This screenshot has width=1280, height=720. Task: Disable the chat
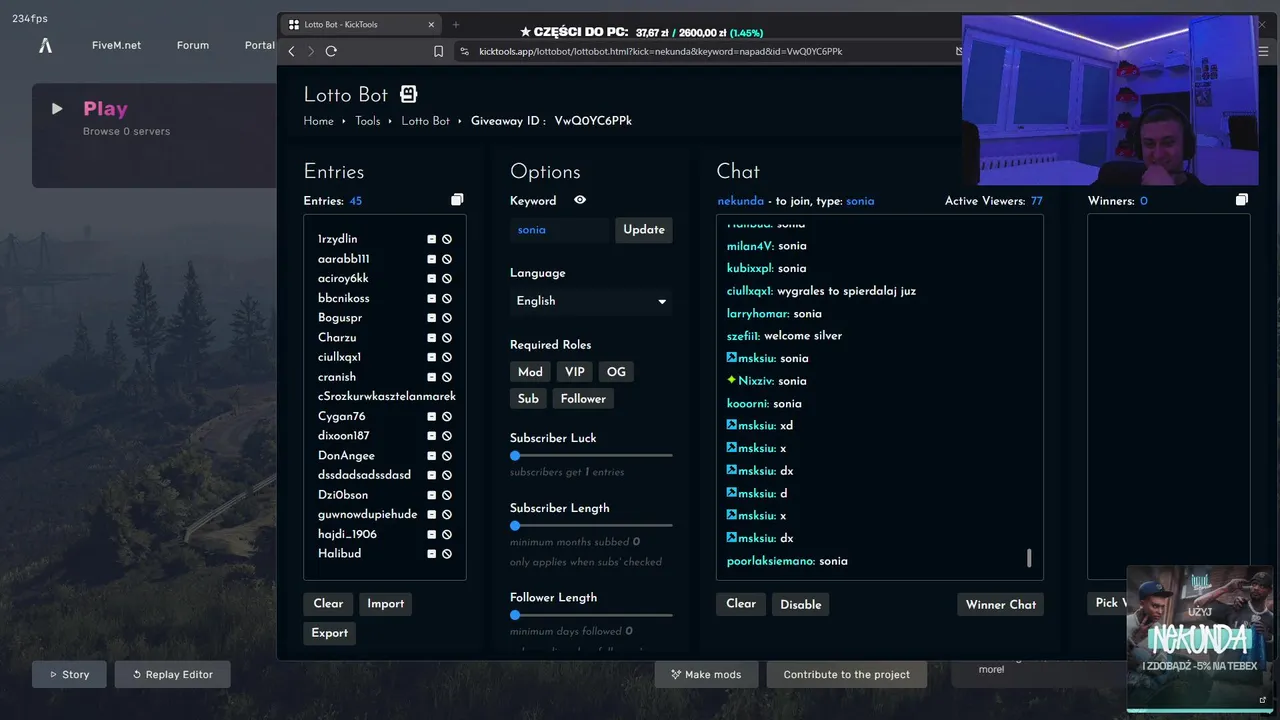click(801, 604)
